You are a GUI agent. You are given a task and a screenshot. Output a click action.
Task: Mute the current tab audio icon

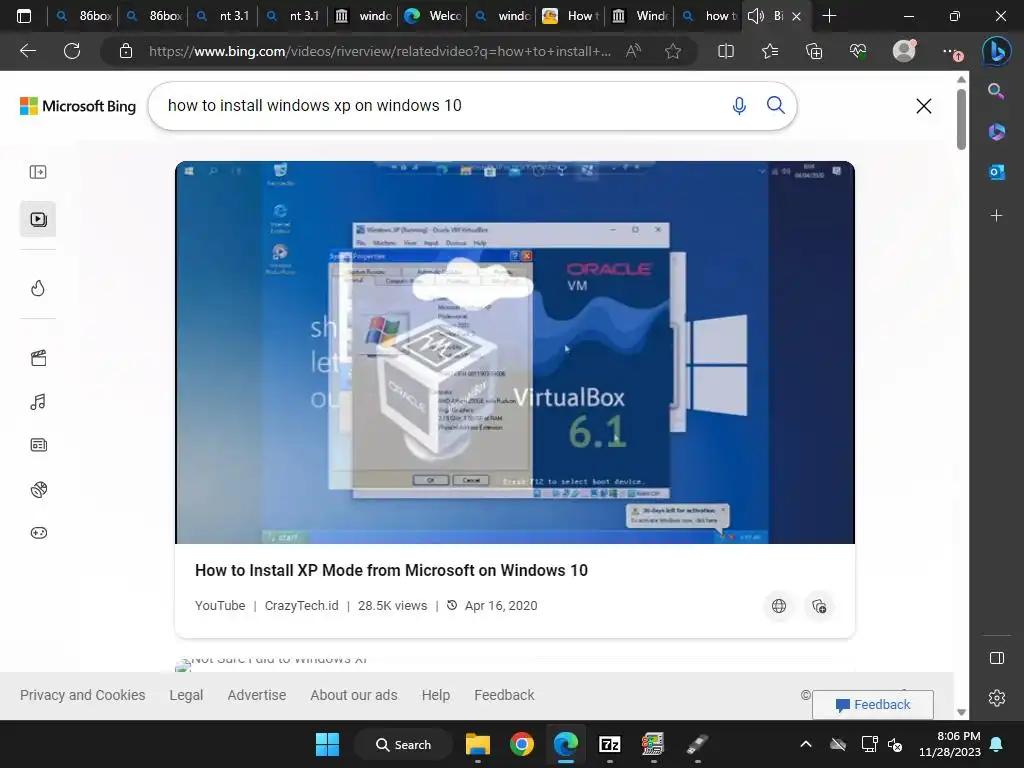click(x=756, y=16)
